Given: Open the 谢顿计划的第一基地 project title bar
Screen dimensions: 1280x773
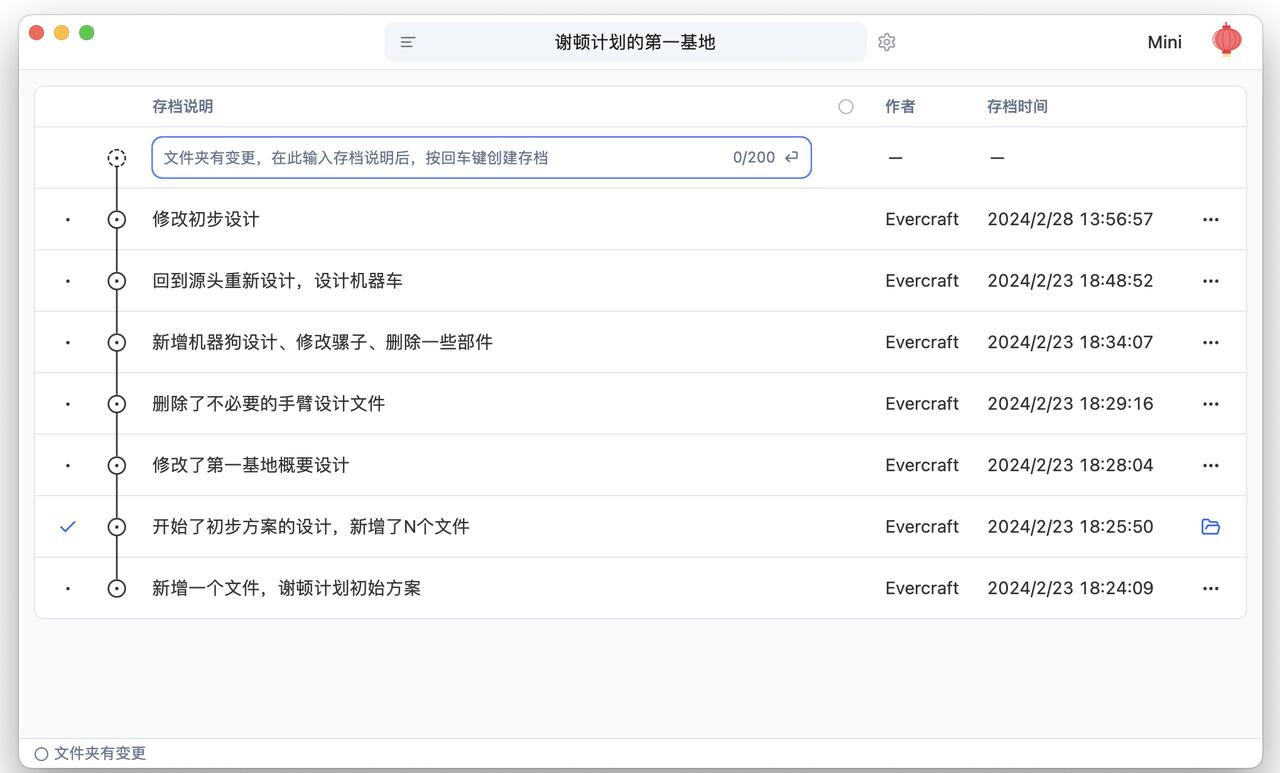Looking at the screenshot, I should tap(635, 42).
